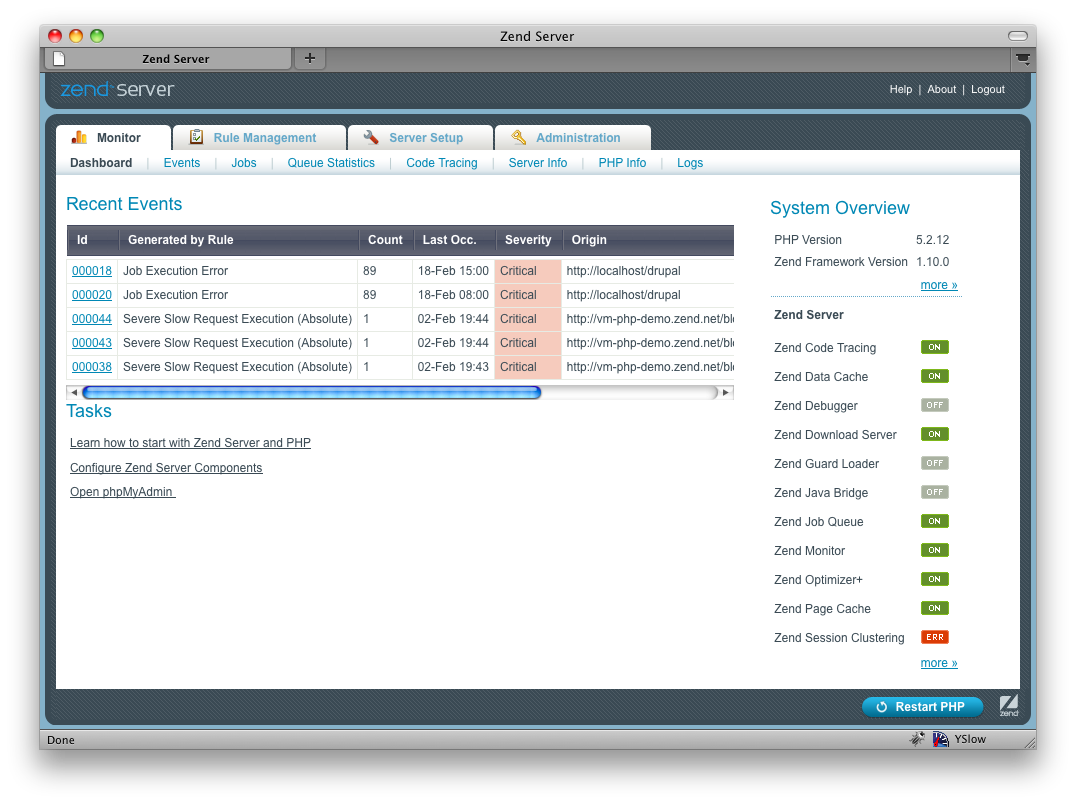Image resolution: width=1076 pixels, height=804 pixels.
Task: Open the Code Tracing sub-tab
Action: [442, 163]
